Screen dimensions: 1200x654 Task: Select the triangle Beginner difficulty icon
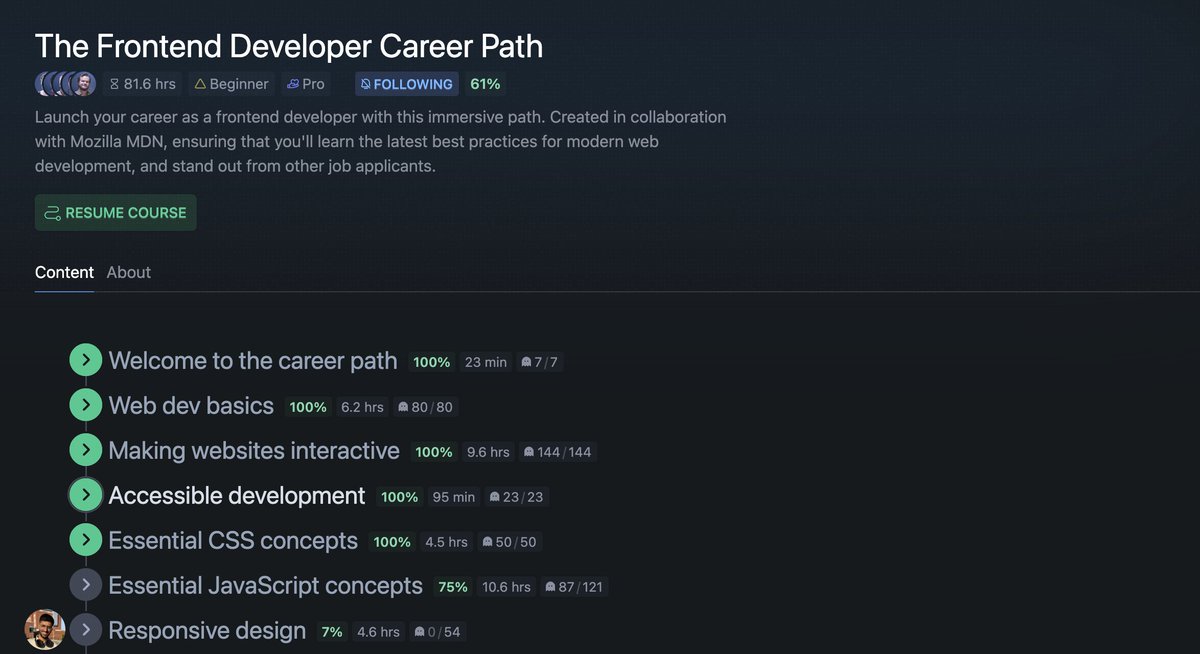pyautogui.click(x=200, y=84)
